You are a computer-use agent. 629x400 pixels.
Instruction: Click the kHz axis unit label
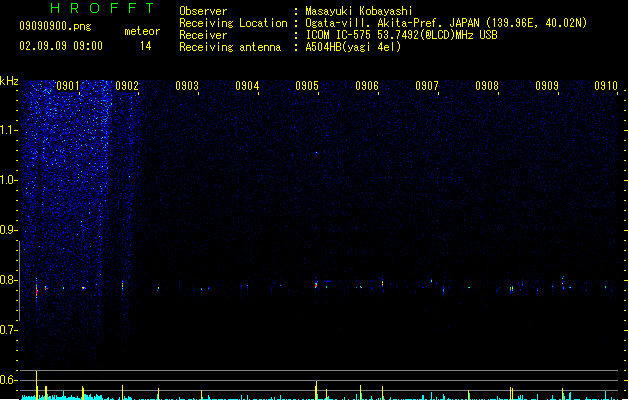click(x=9, y=81)
